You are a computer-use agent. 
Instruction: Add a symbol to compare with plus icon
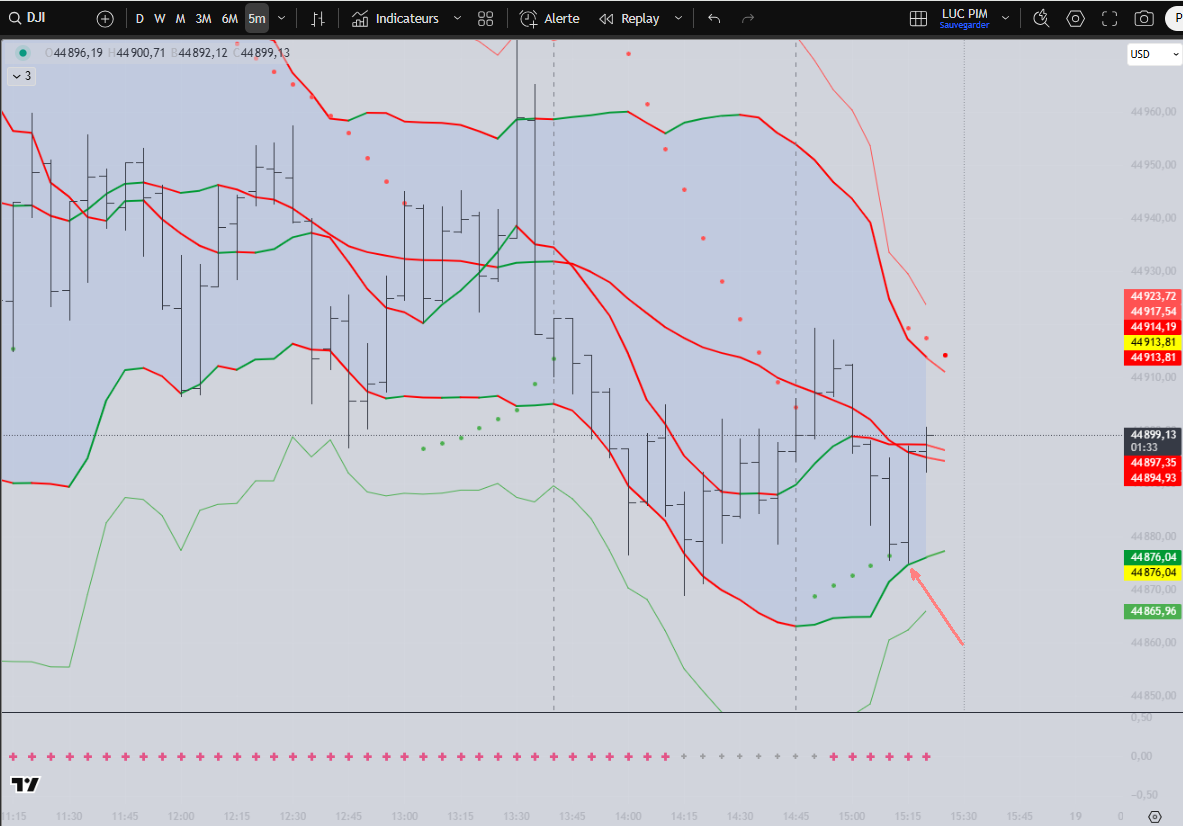coord(105,19)
